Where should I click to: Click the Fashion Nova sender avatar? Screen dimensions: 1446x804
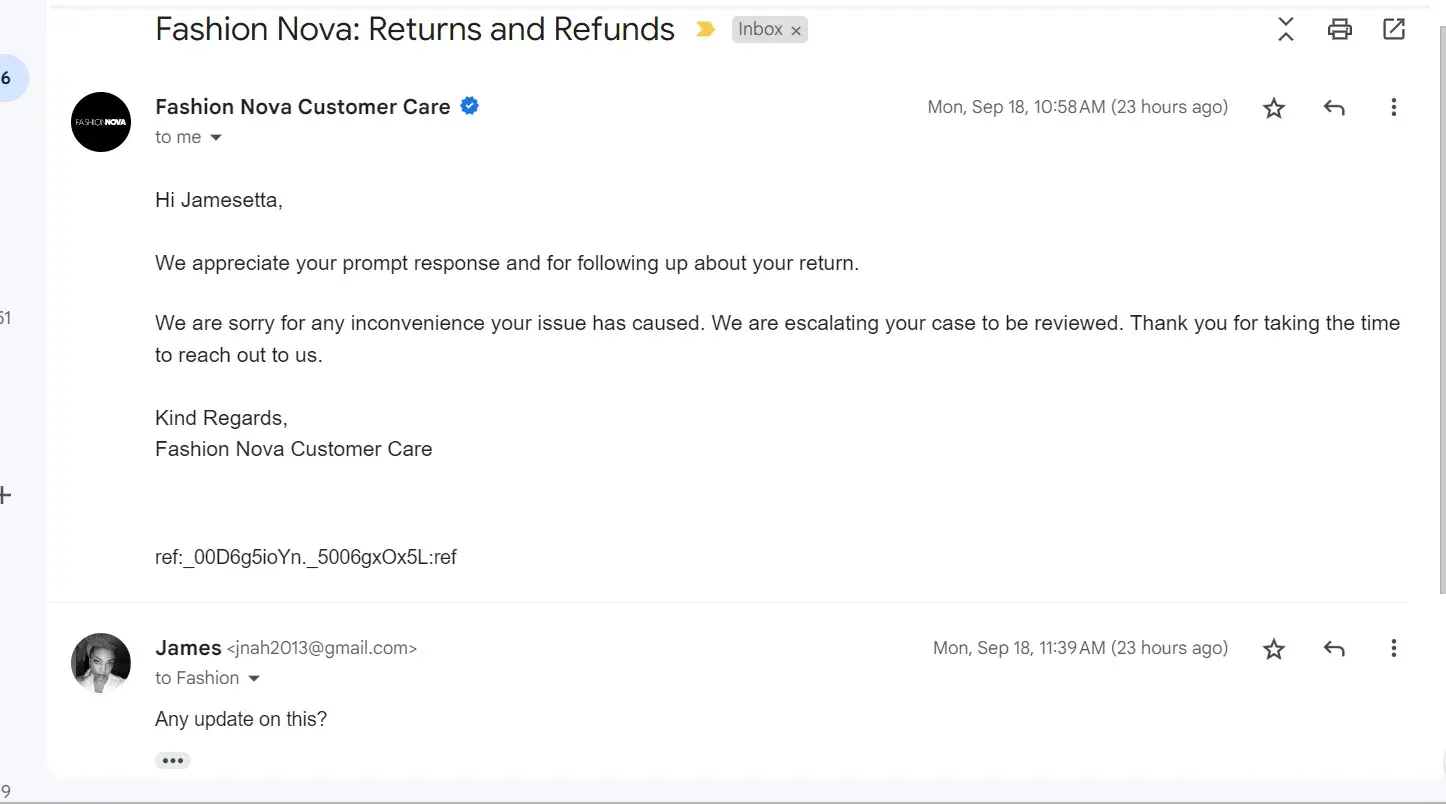[101, 122]
